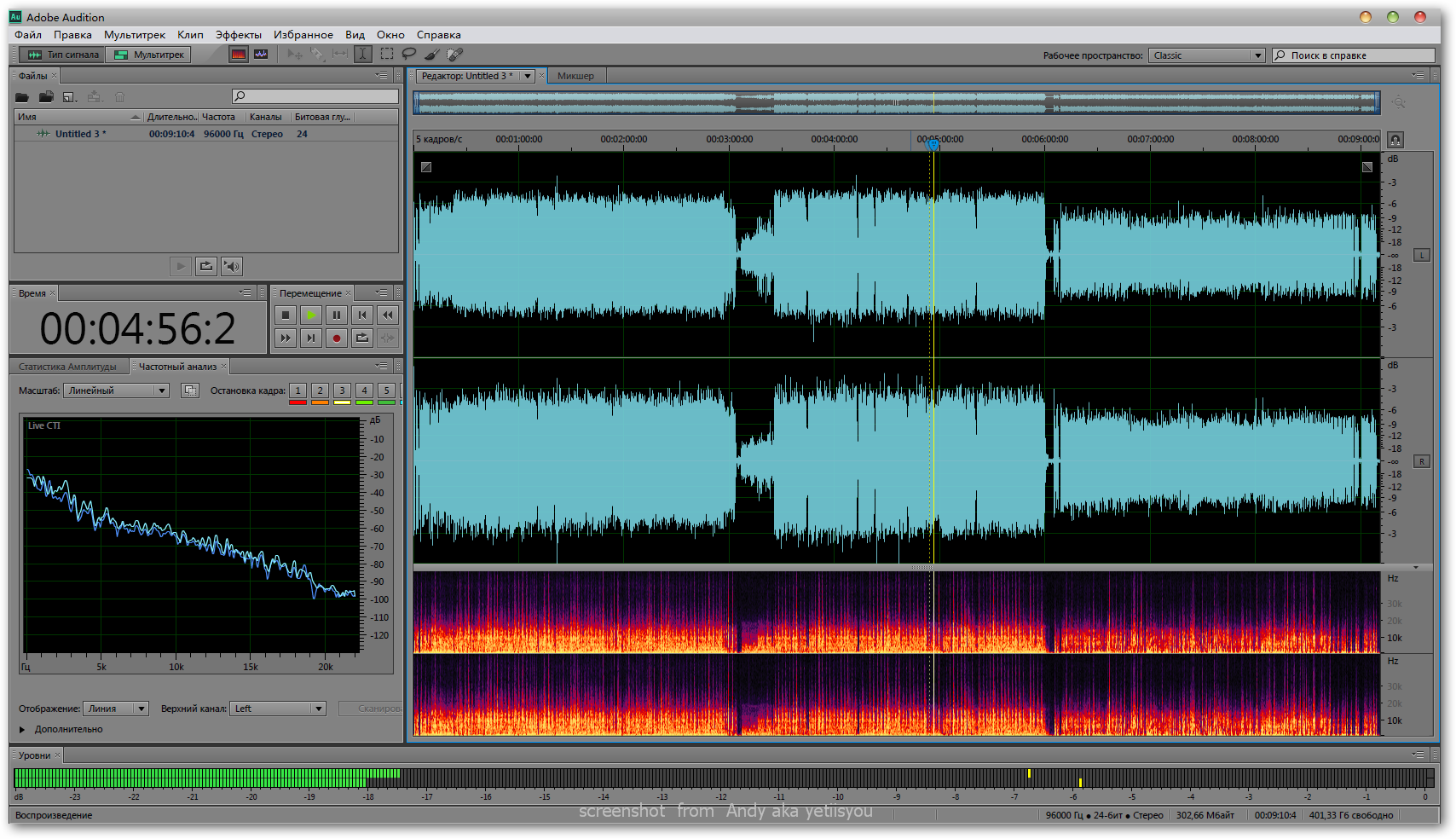Open the Избранное menu
The width and height of the screenshot is (1456, 839).
pos(303,35)
